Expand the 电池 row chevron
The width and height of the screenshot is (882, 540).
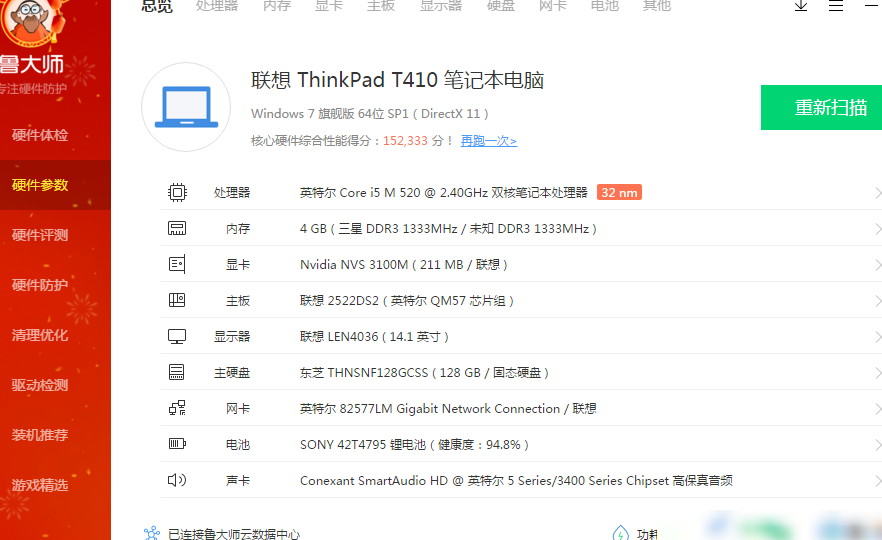878,445
